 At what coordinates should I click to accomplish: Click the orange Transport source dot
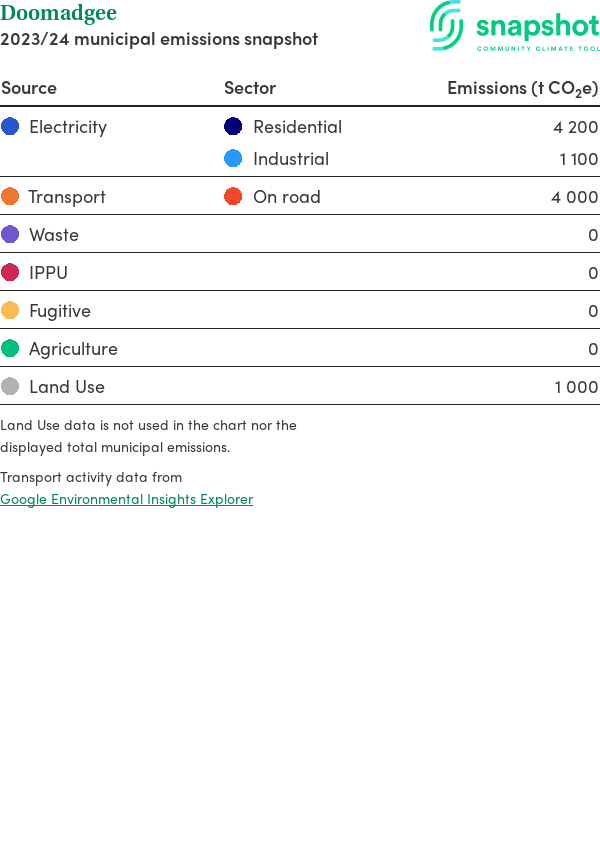(x=10, y=197)
